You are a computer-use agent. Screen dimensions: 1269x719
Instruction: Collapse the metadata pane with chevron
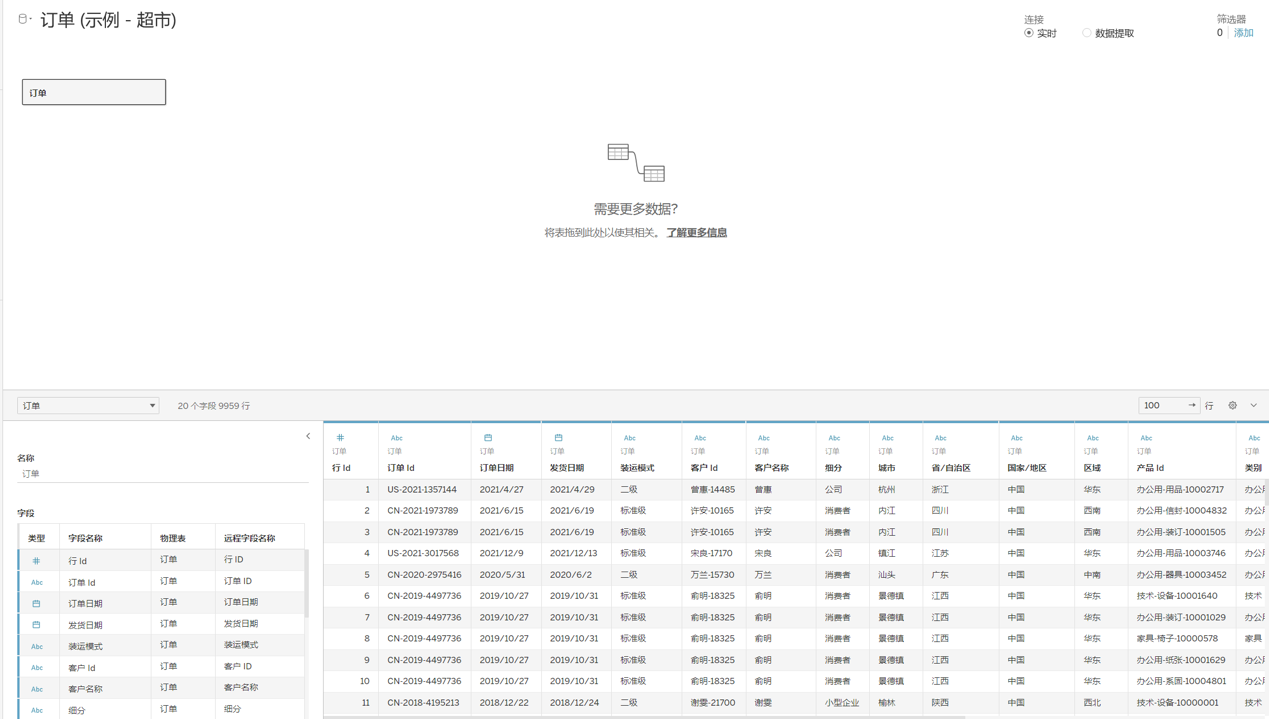(x=308, y=436)
